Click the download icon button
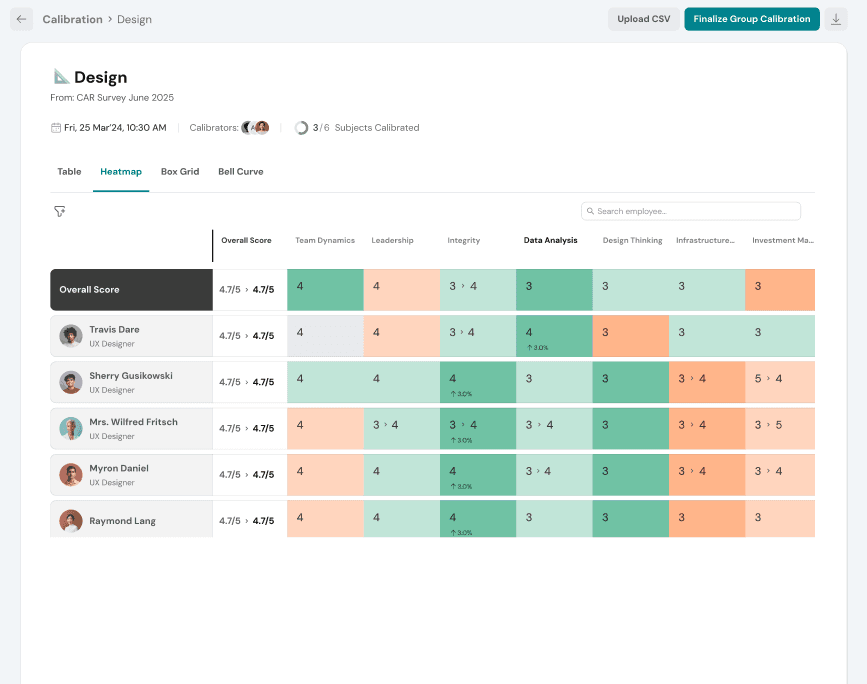Image resolution: width=867 pixels, height=684 pixels. click(x=836, y=19)
